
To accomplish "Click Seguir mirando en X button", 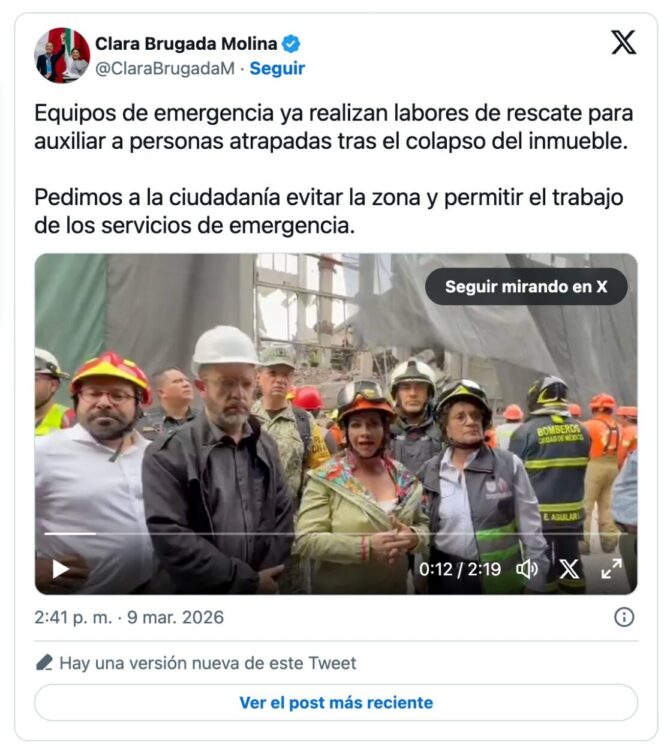I will (x=526, y=287).
